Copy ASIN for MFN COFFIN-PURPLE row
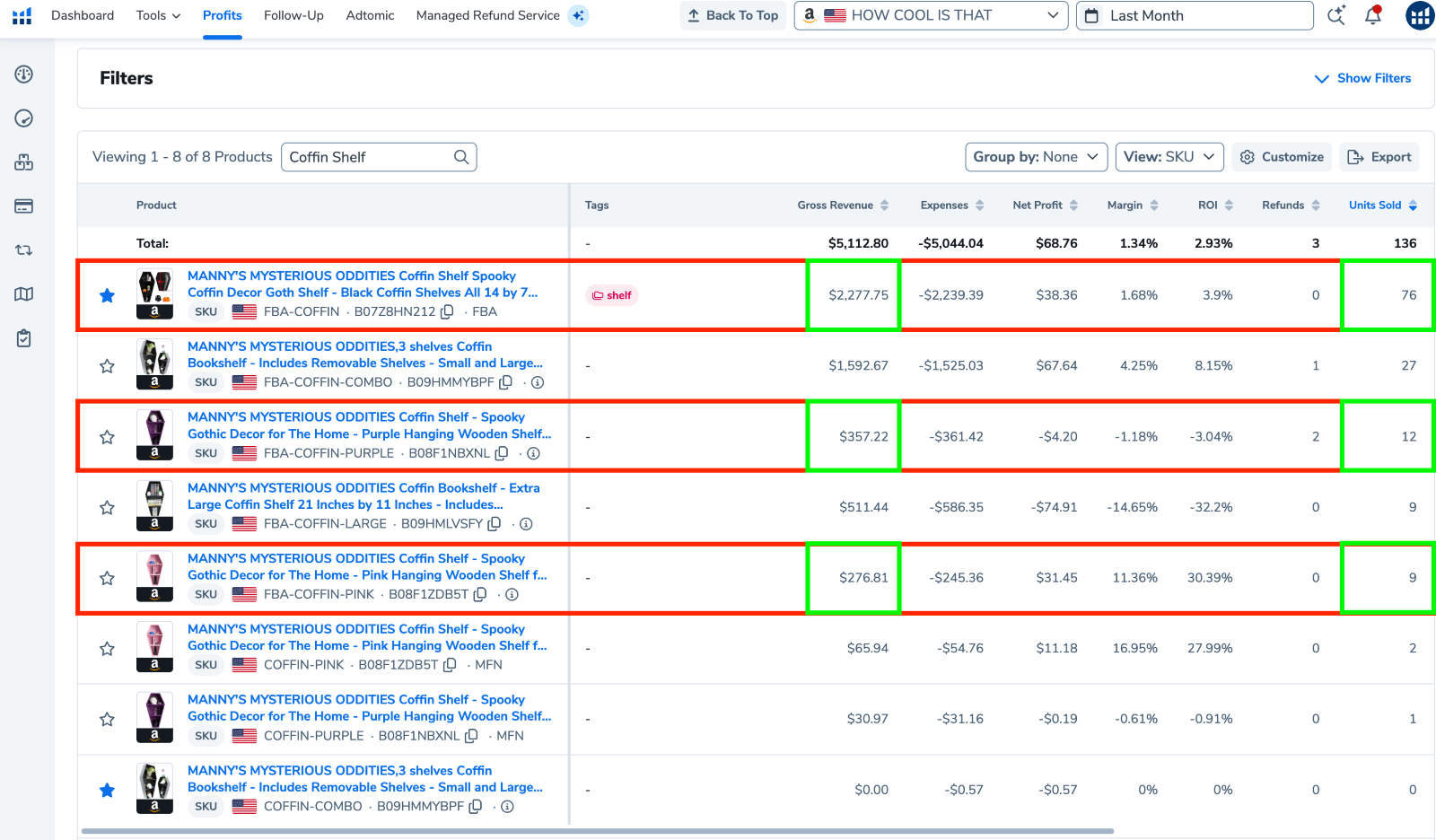The width and height of the screenshot is (1436, 840). tap(472, 735)
